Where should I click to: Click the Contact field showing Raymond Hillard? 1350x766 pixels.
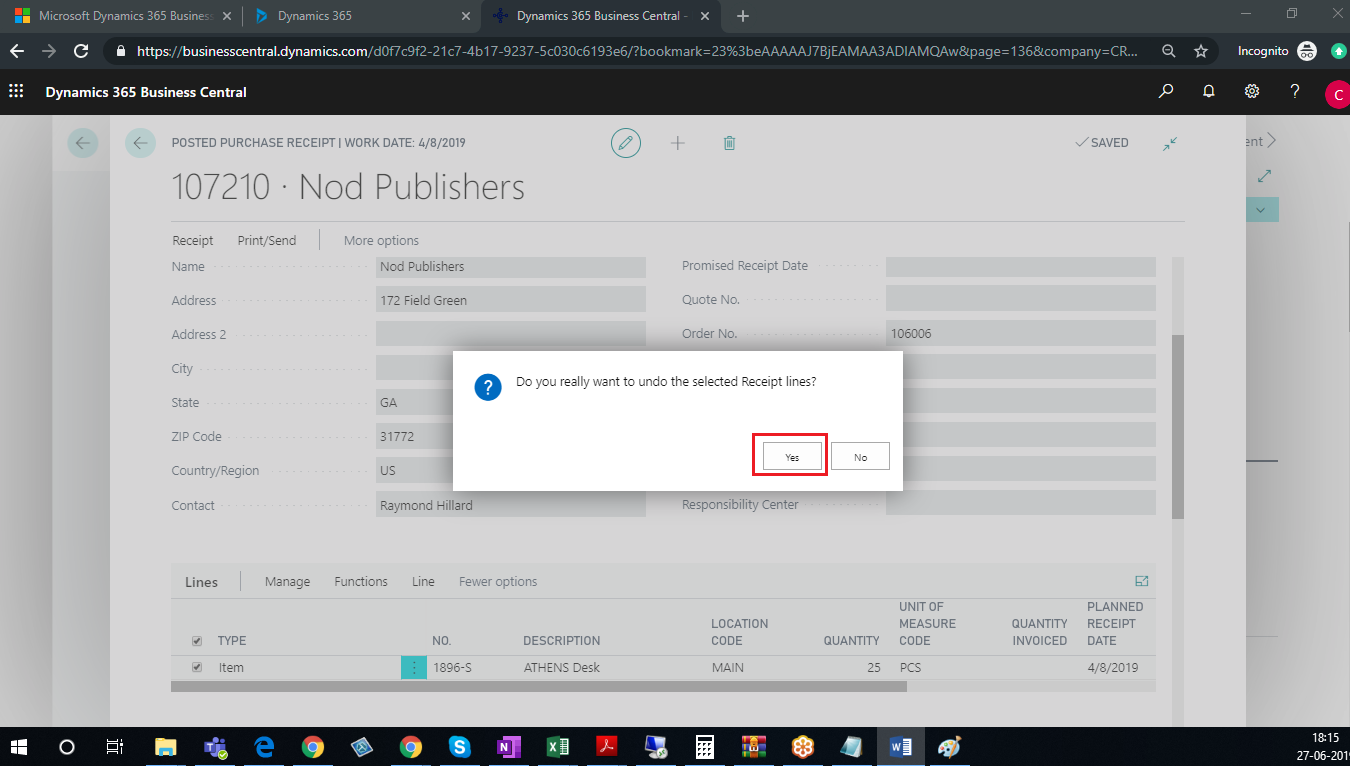(511, 505)
